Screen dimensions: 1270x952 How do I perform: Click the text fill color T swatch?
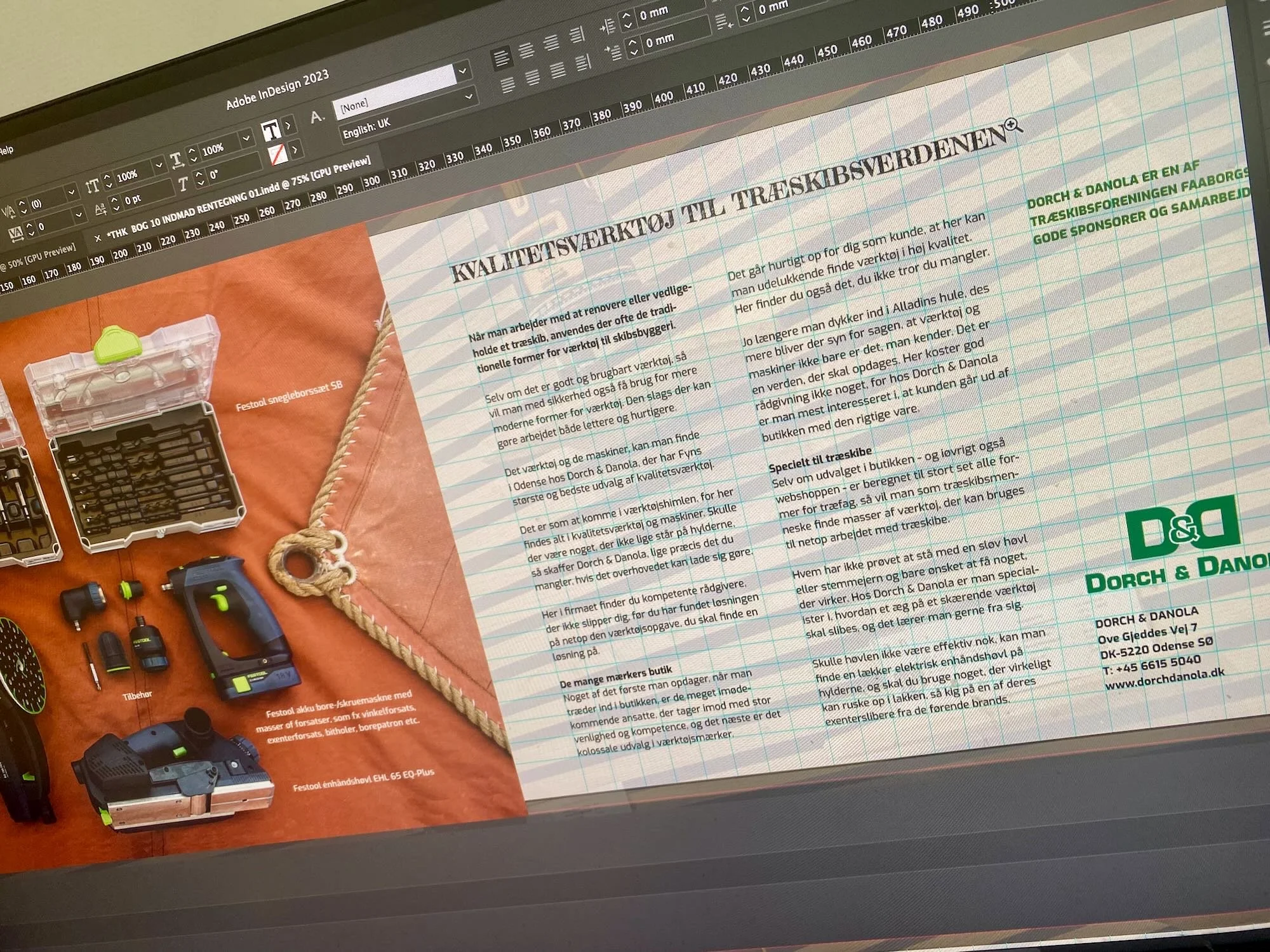[272, 130]
